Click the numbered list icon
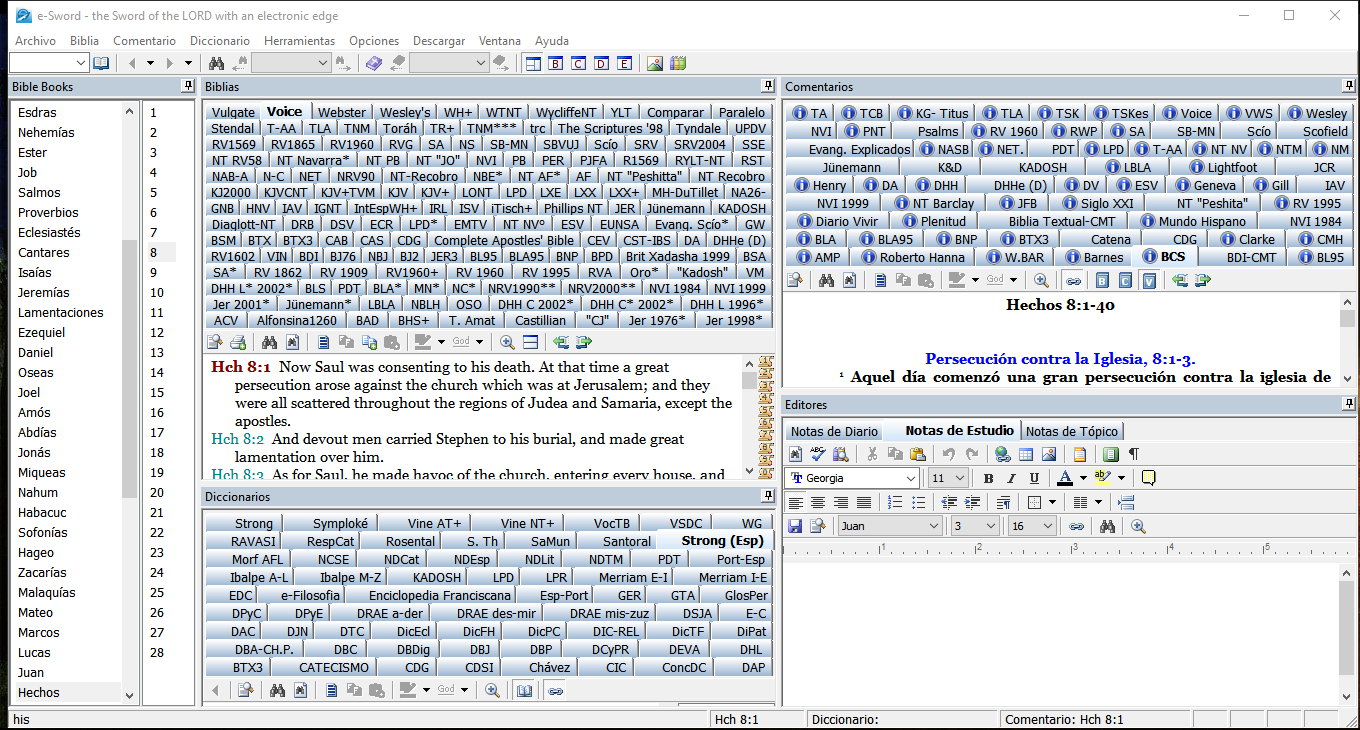This screenshot has width=1360, height=730. [x=895, y=502]
